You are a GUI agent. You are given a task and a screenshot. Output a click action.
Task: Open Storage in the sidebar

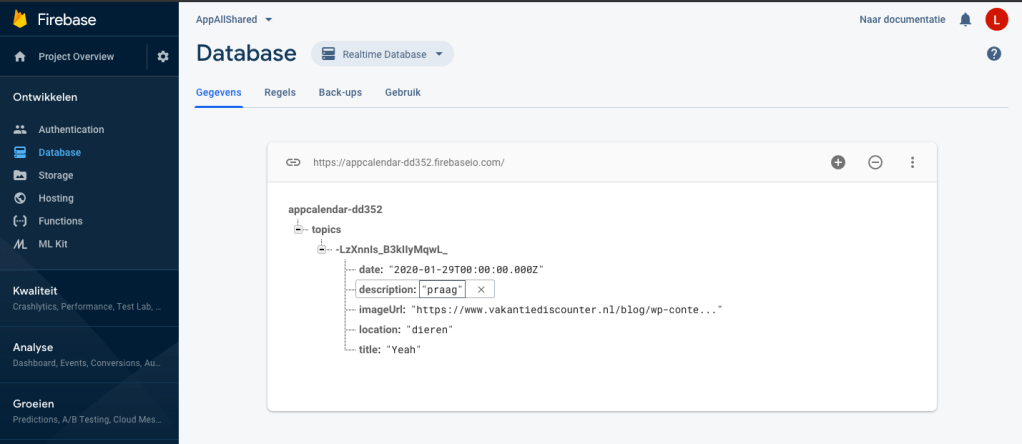coord(56,175)
